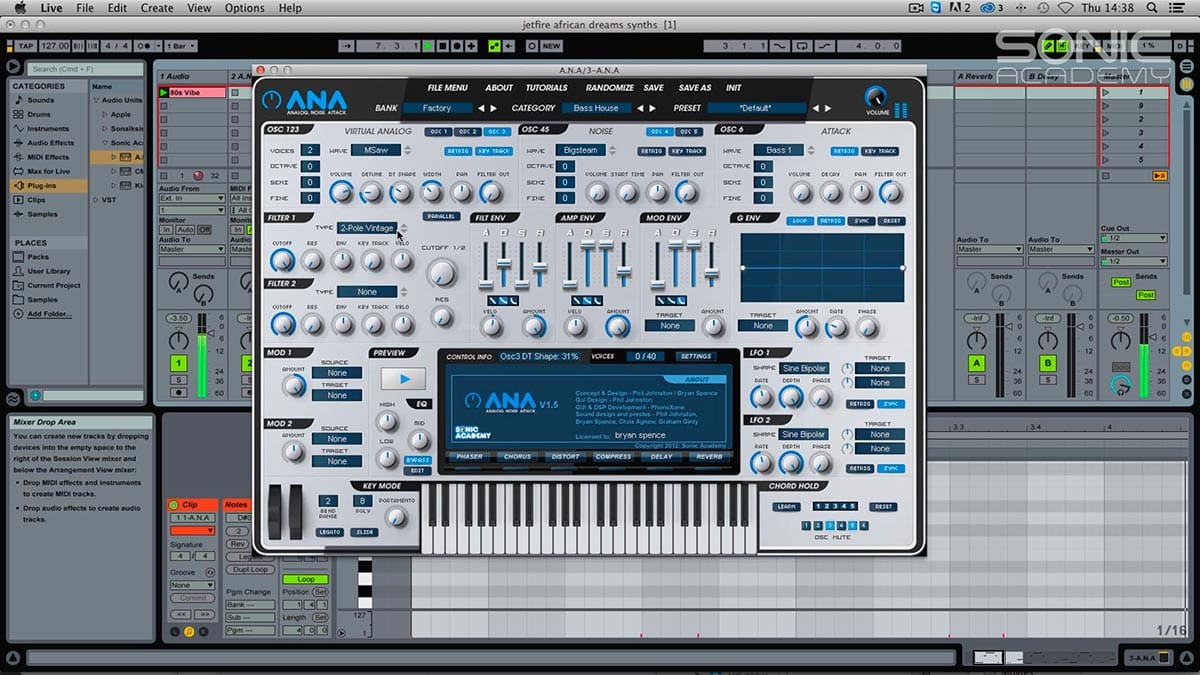Click the pitch bend wheel

point(277,513)
